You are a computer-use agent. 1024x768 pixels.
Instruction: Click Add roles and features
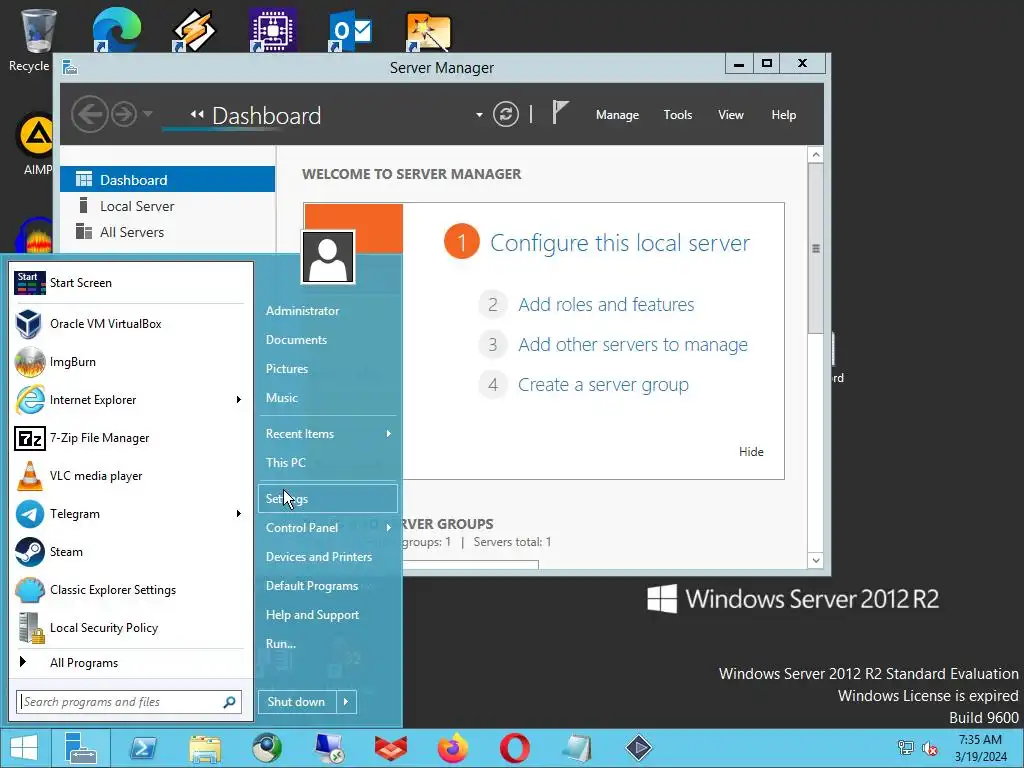point(606,305)
